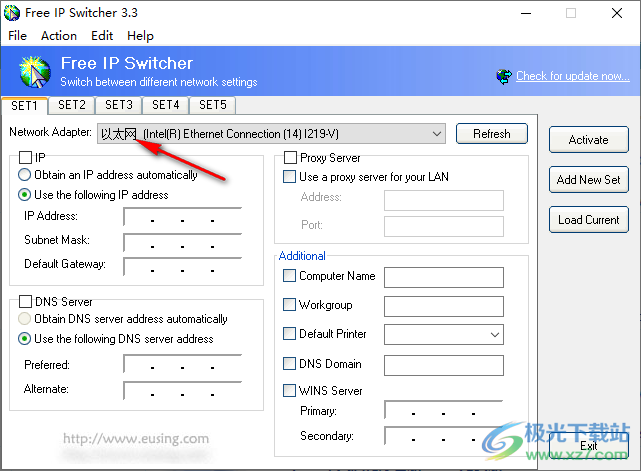Switch to the SET2 tab
The width and height of the screenshot is (641, 471).
[x=72, y=105]
